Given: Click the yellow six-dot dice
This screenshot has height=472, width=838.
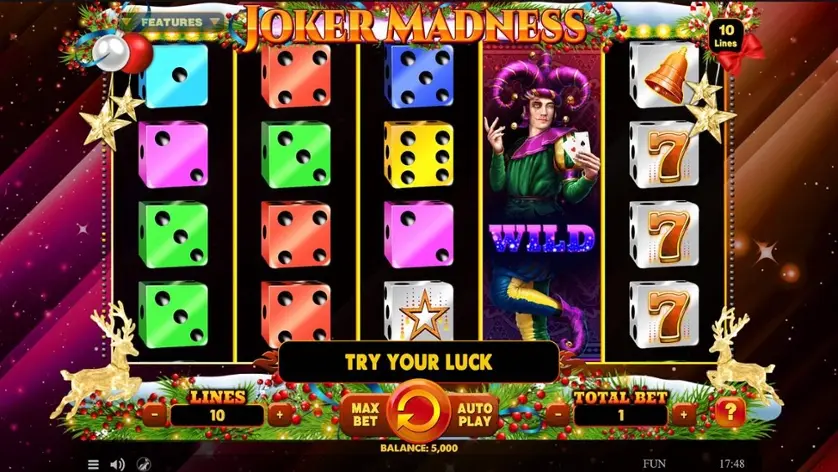Looking at the screenshot, I should click(x=418, y=154).
